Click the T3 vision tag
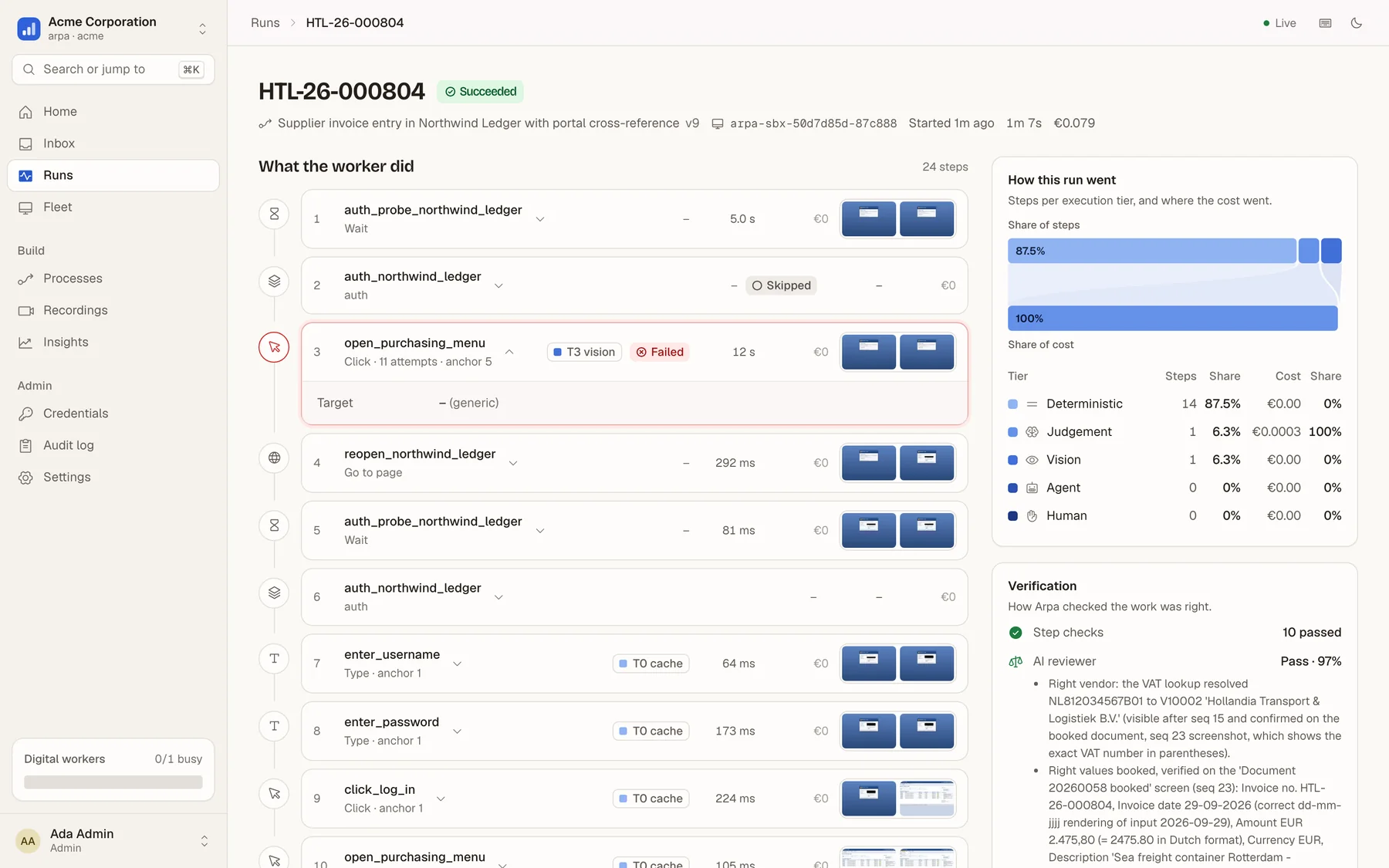Image resolution: width=1389 pixels, height=868 pixels. click(x=584, y=352)
